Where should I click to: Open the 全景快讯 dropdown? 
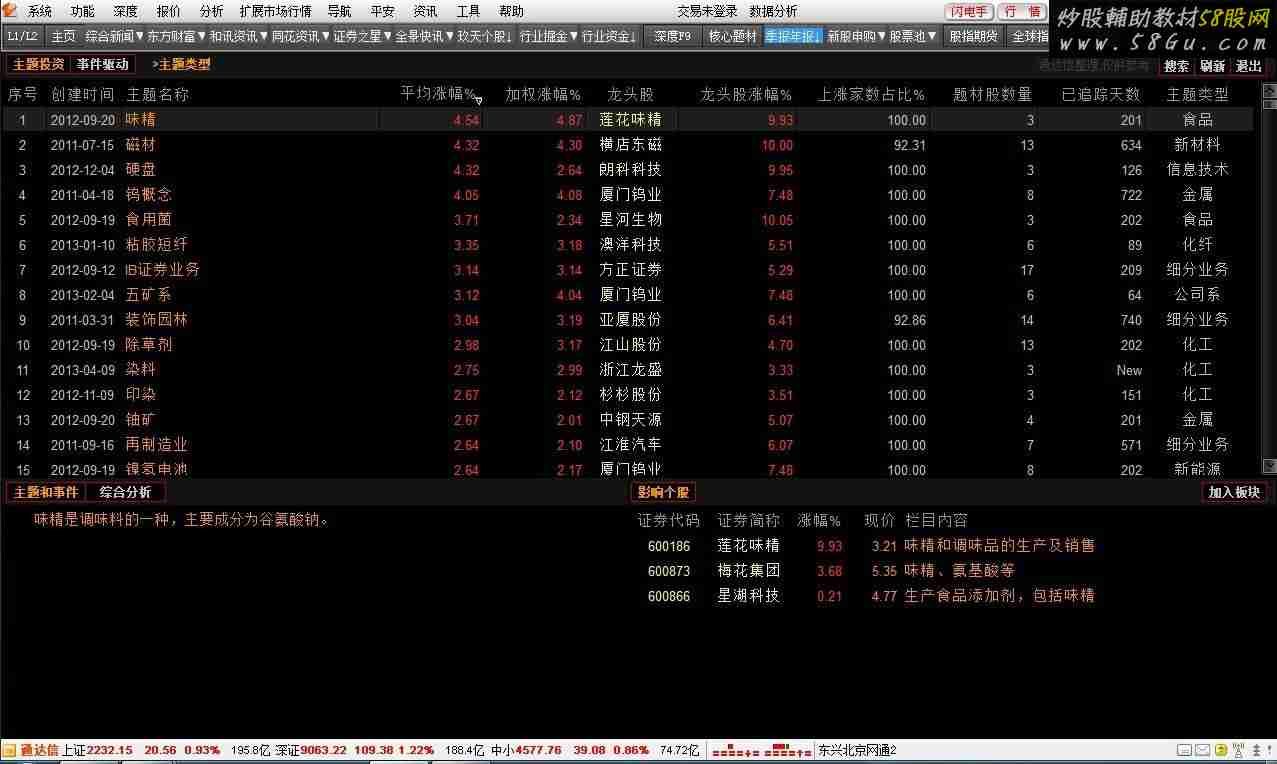[x=424, y=36]
